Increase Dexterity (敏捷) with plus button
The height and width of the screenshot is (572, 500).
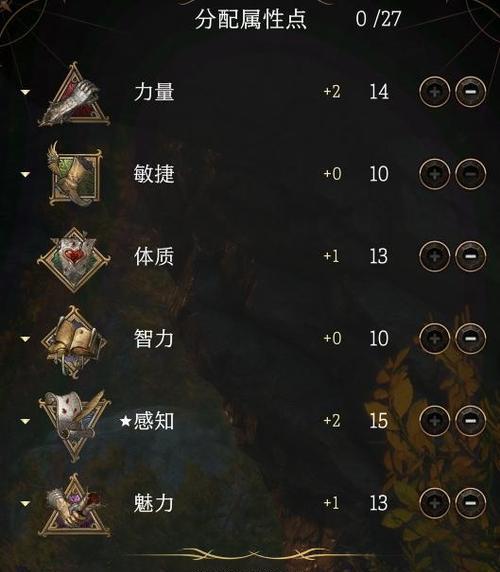434,174
